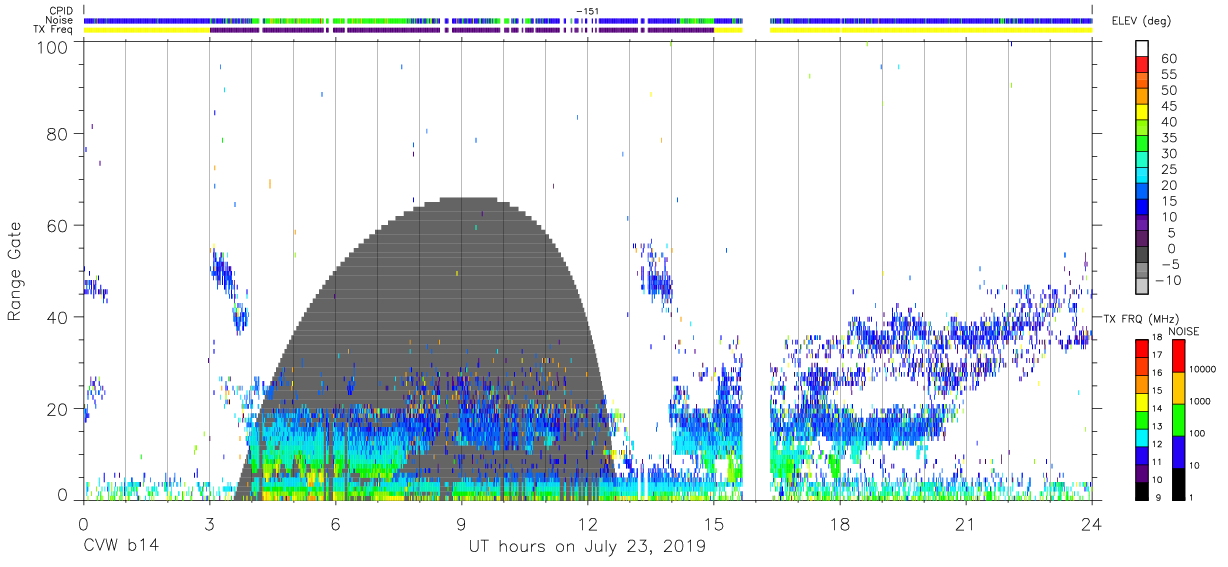
Task: Click the blank data gap near 16 UT
Action: tap(756, 272)
